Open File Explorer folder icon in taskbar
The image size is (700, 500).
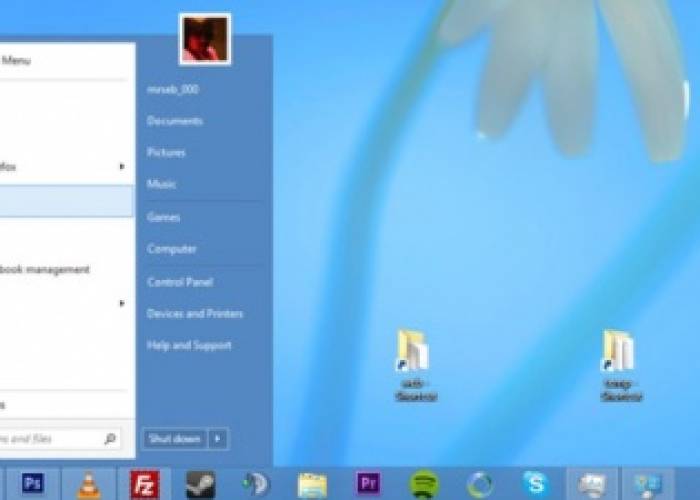point(312,486)
